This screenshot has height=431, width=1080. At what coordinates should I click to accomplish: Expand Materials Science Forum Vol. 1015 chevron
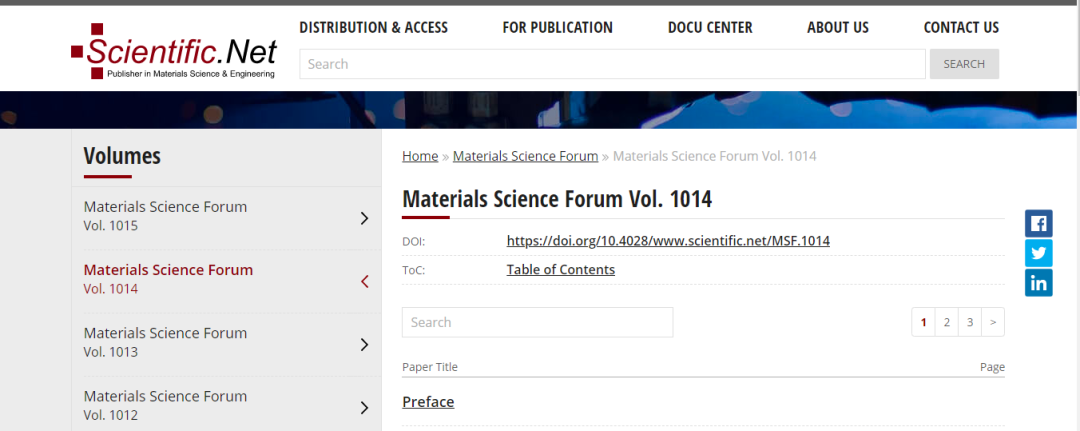(364, 218)
